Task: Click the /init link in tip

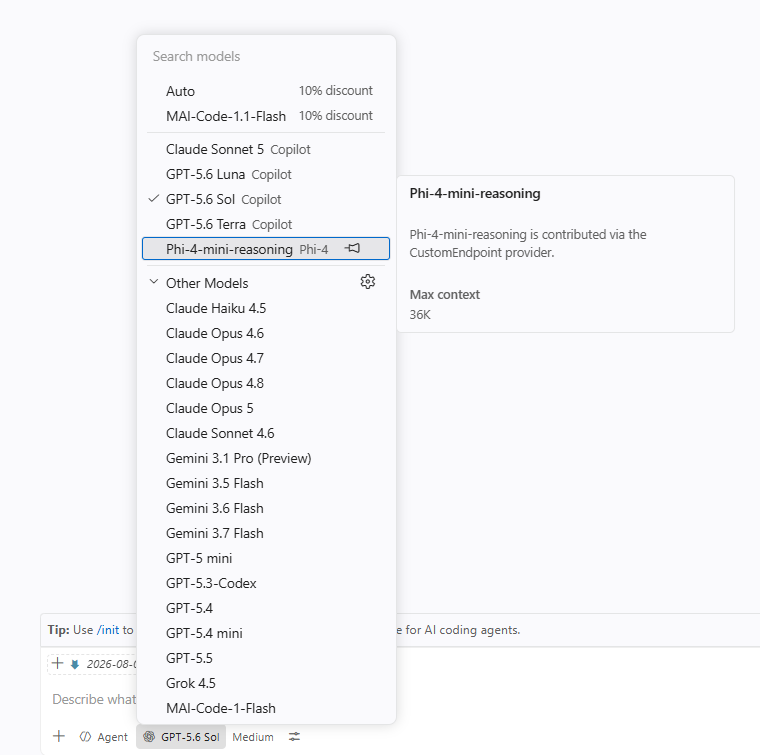Action: [108, 629]
